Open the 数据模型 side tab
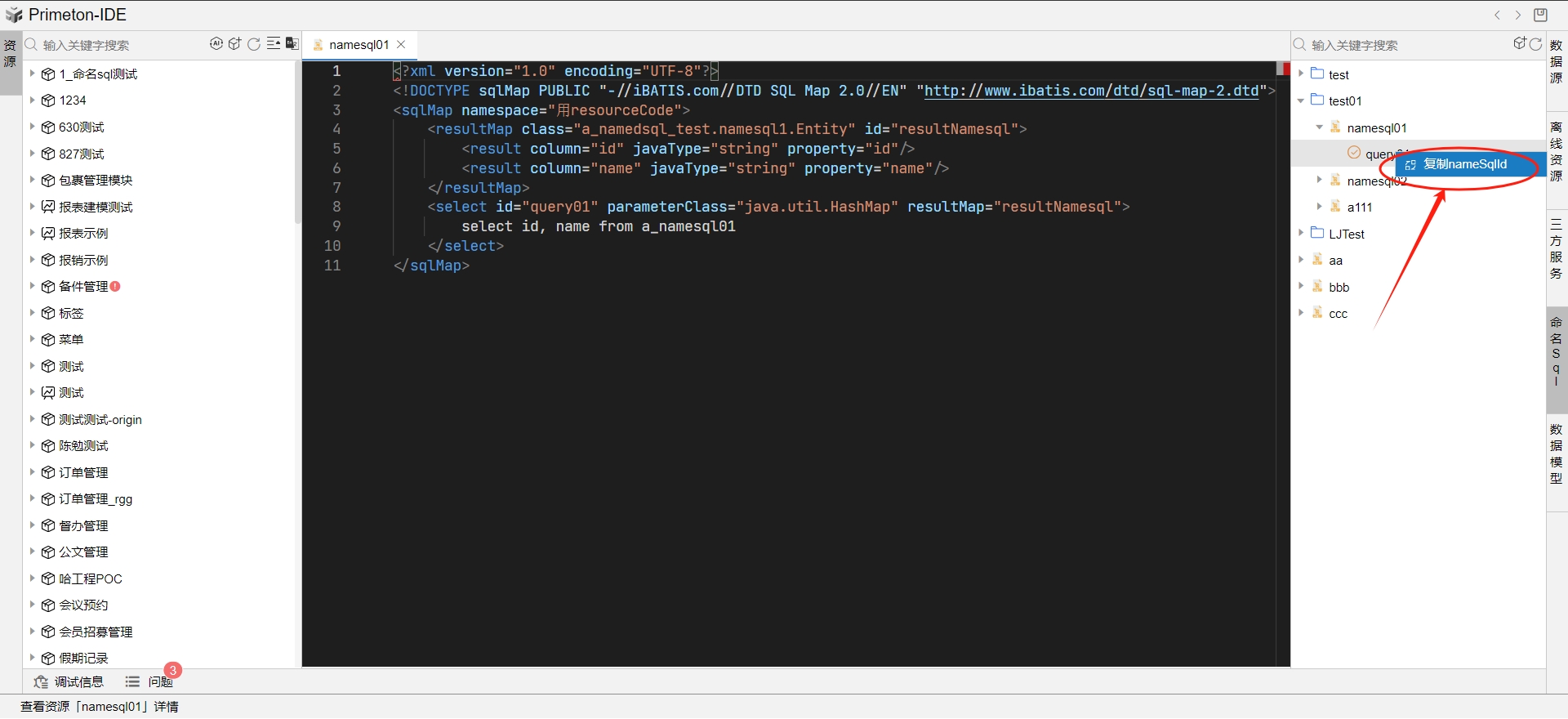This screenshot has height=719, width=1568. pyautogui.click(x=1557, y=453)
